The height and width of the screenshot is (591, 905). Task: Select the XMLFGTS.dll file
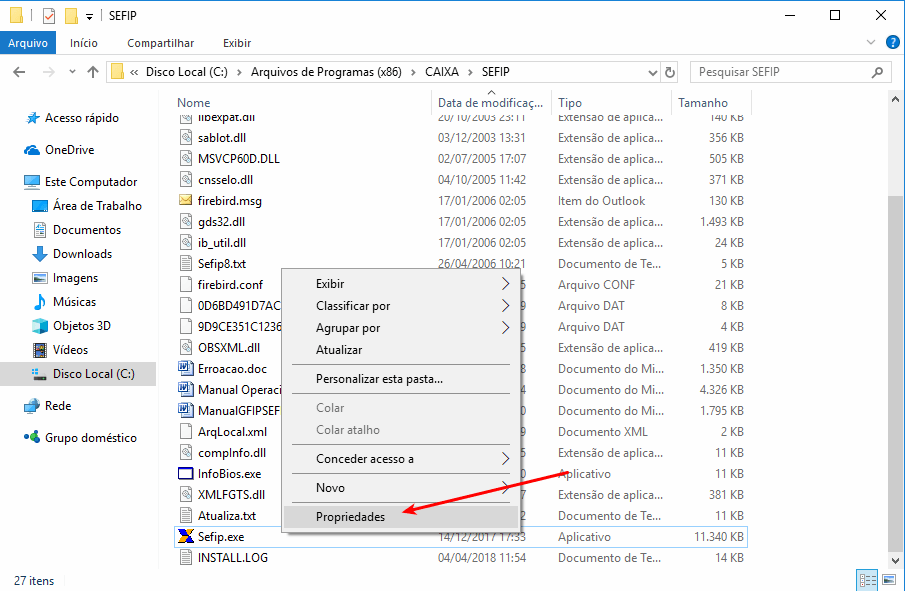pyautogui.click(x=231, y=495)
